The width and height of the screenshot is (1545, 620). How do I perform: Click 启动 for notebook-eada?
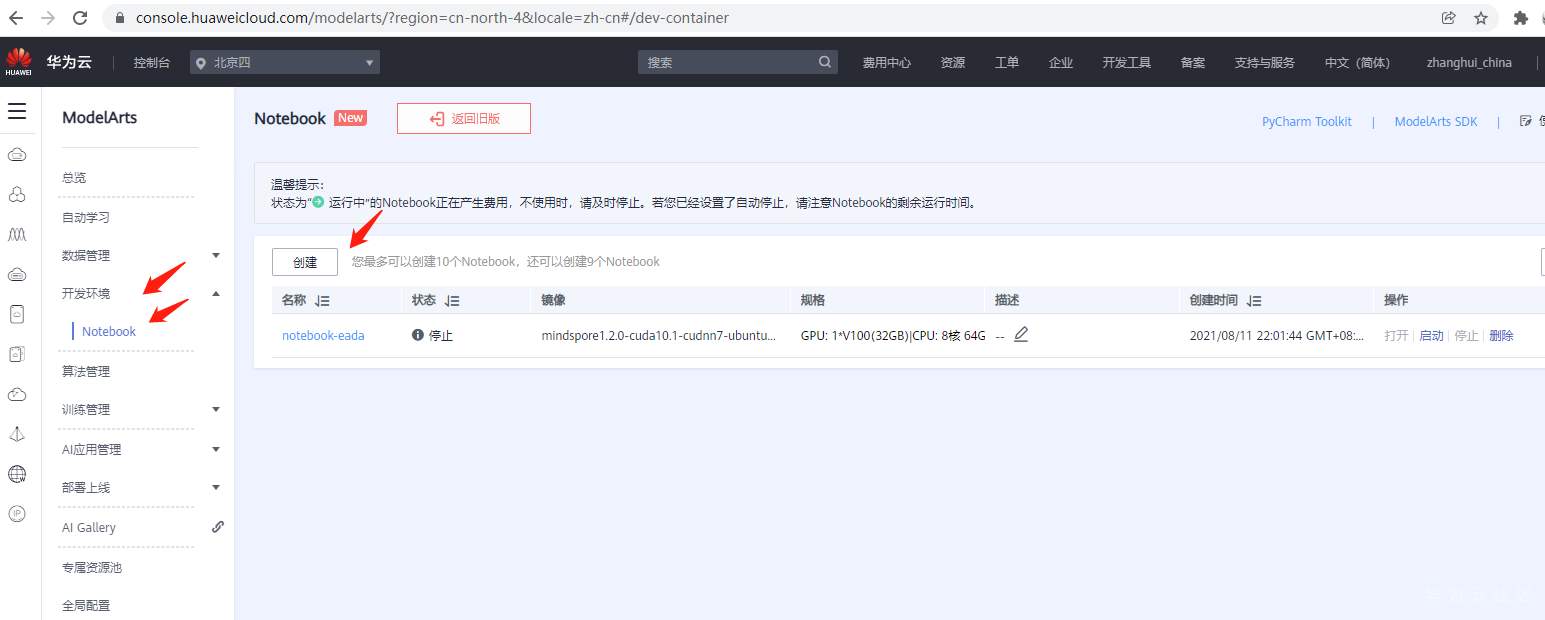coord(1431,335)
